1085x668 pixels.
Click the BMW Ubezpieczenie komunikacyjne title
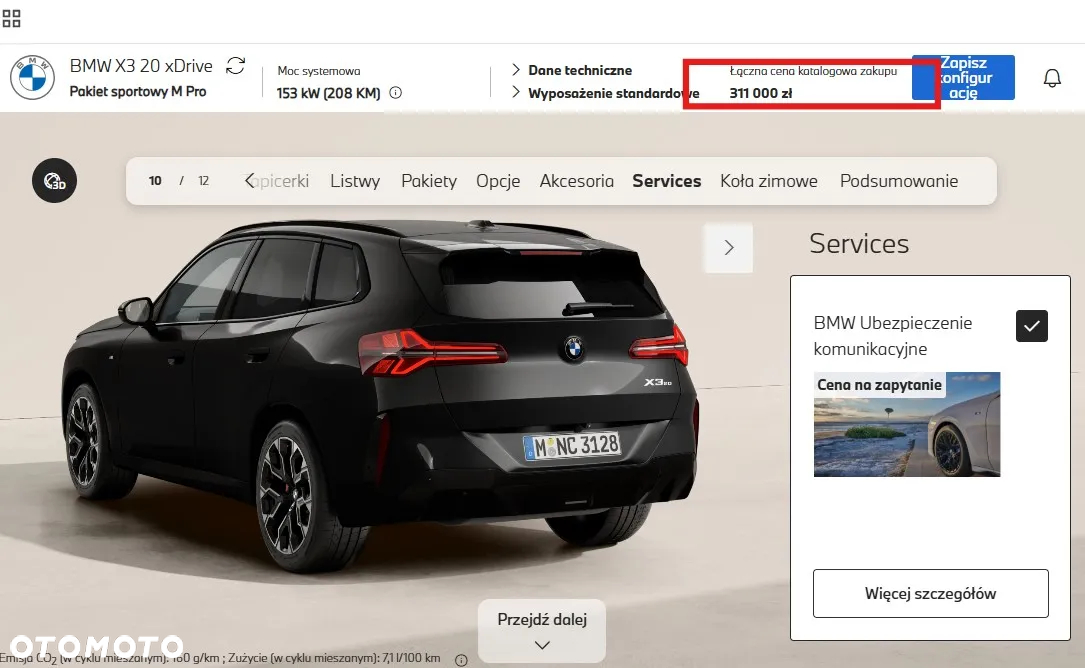click(893, 336)
